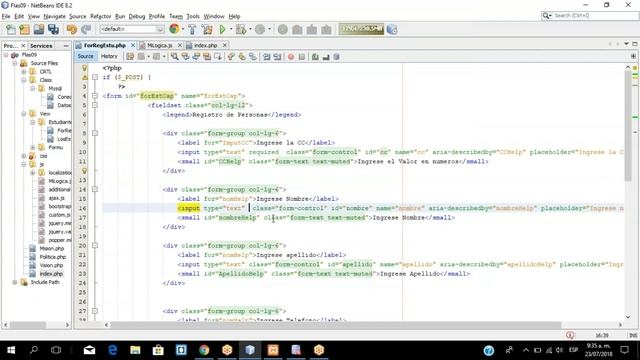Screen dimensions: 640x360
Task: Minimize the Projects panel
Action: tap(66, 46)
